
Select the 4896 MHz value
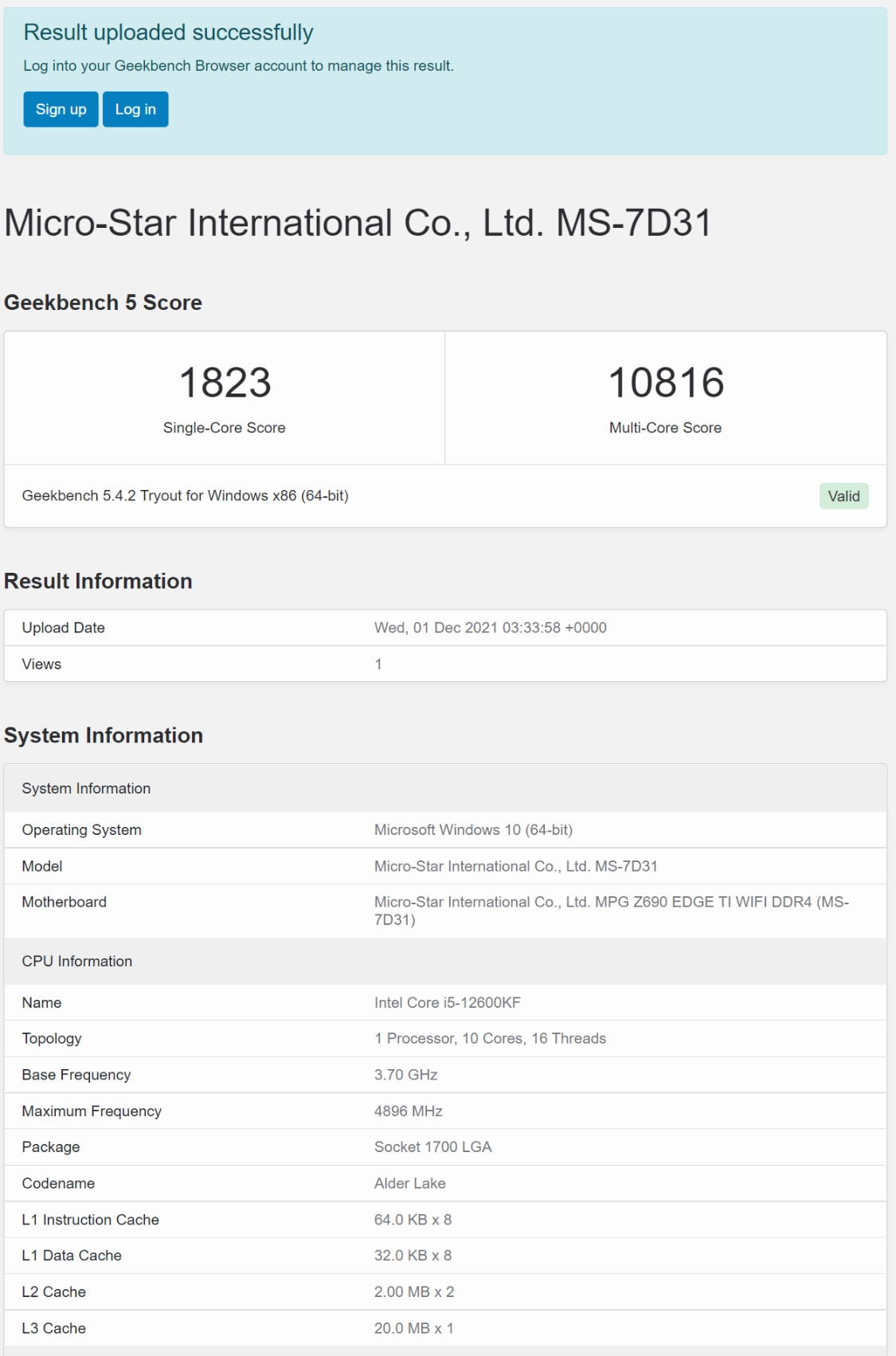coord(409,1111)
